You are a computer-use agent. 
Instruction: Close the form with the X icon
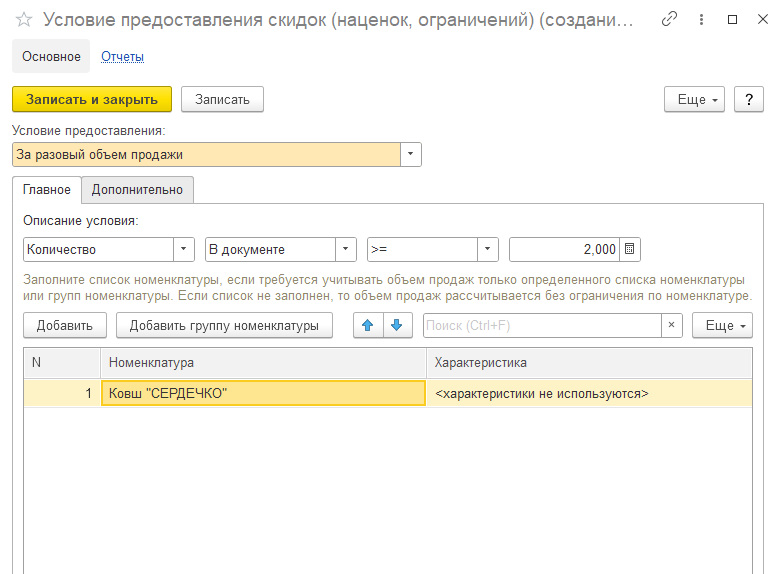click(x=763, y=19)
